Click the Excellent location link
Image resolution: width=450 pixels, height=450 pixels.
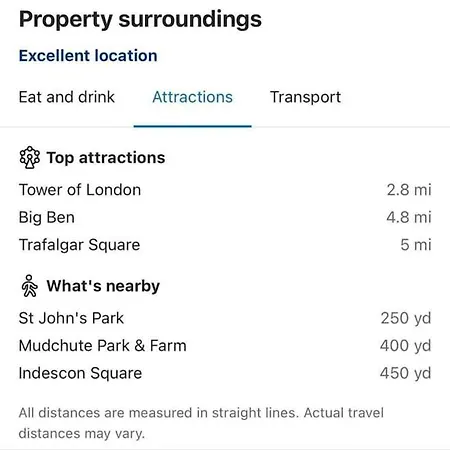(x=88, y=55)
